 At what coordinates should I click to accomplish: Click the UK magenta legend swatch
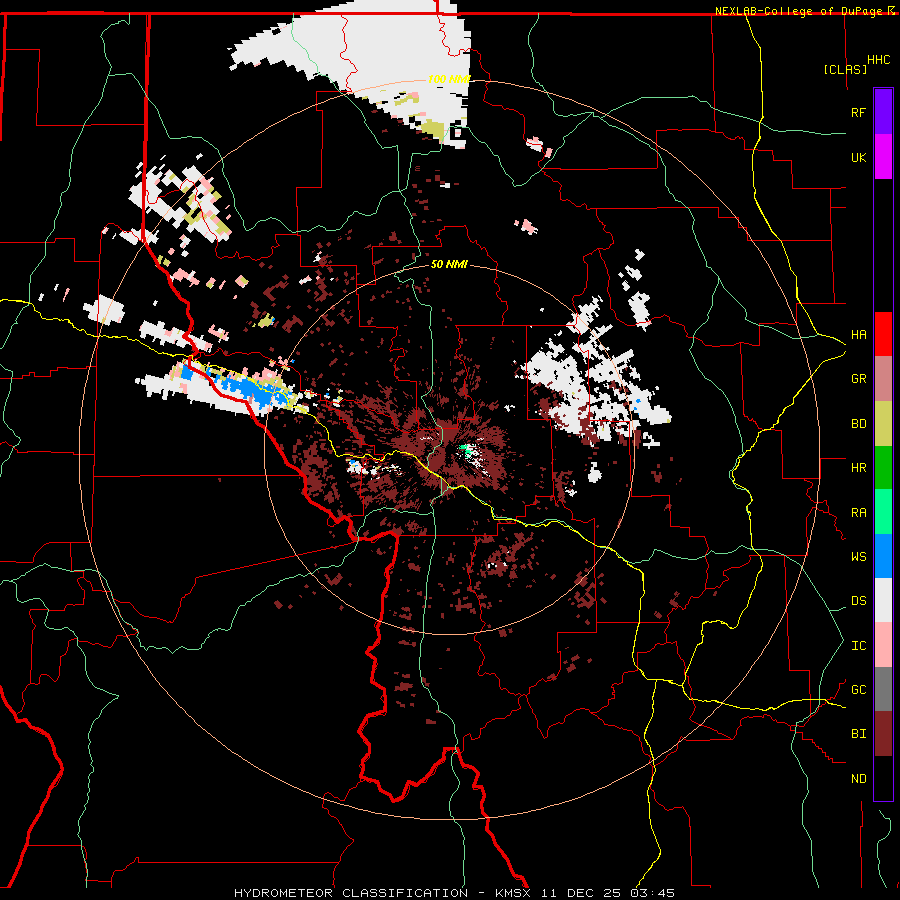[883, 157]
